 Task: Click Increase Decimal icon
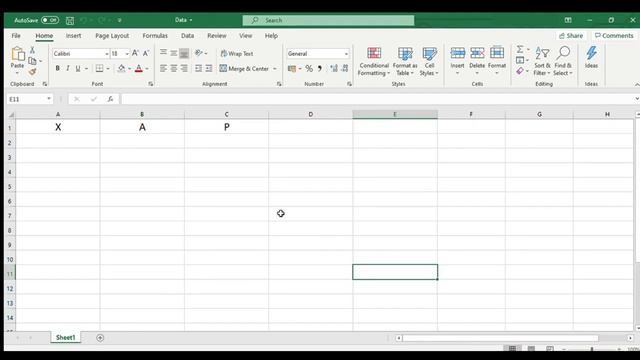(334, 69)
